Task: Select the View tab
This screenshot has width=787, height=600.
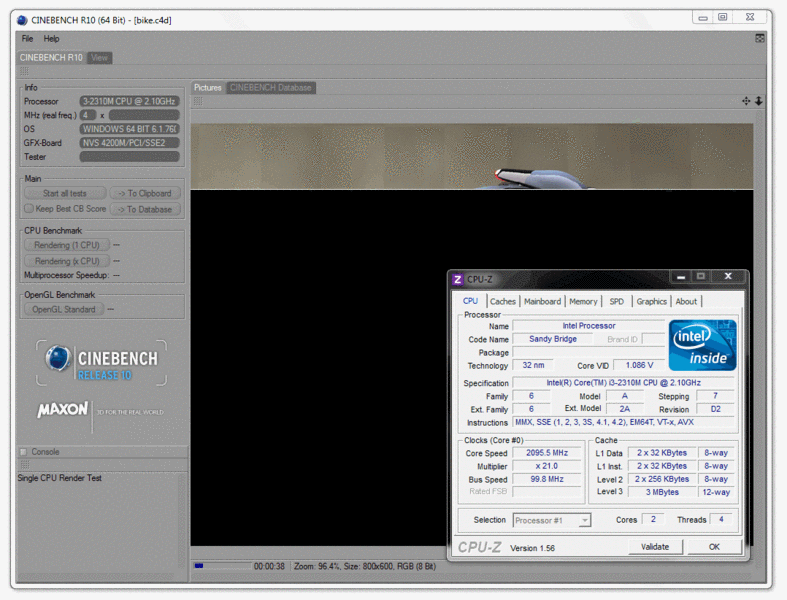Action: [x=99, y=58]
